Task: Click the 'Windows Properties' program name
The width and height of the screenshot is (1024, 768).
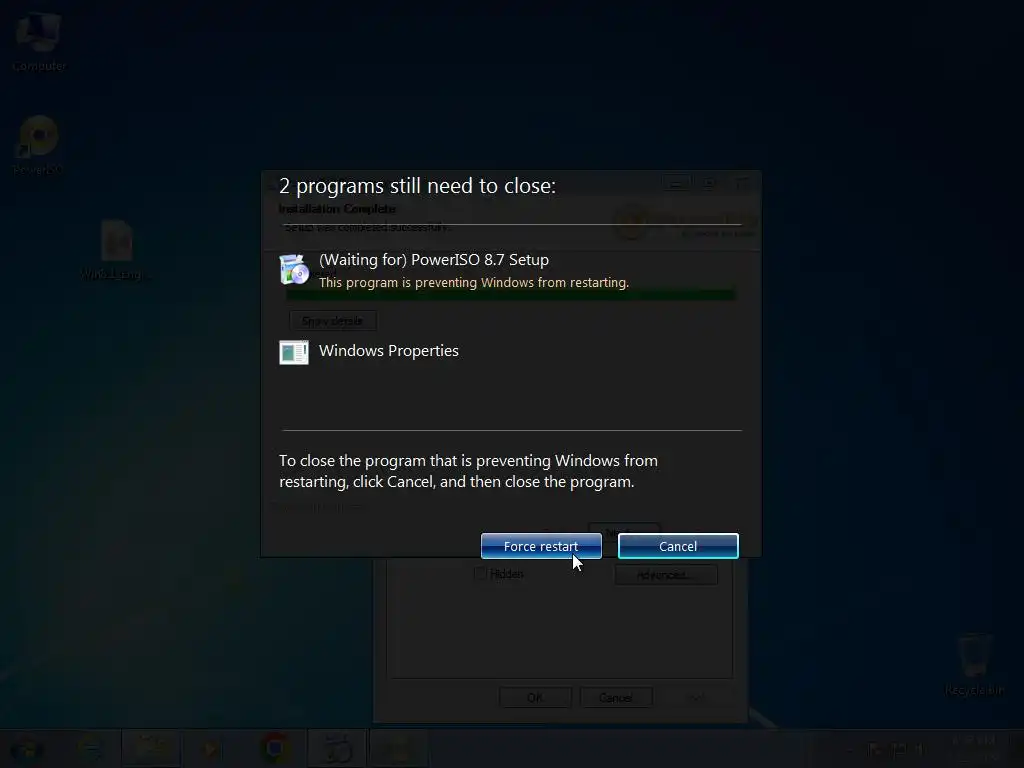Action: [389, 351]
